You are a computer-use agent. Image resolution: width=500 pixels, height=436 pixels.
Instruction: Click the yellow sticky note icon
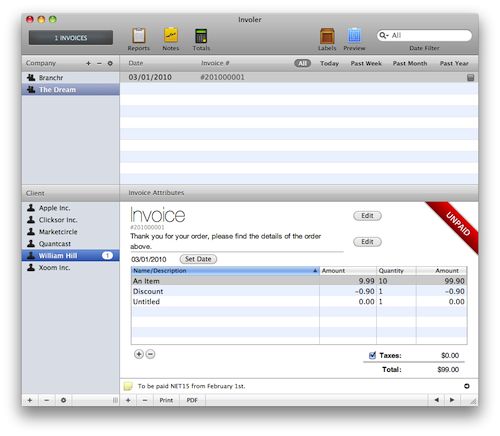[x=128, y=386]
